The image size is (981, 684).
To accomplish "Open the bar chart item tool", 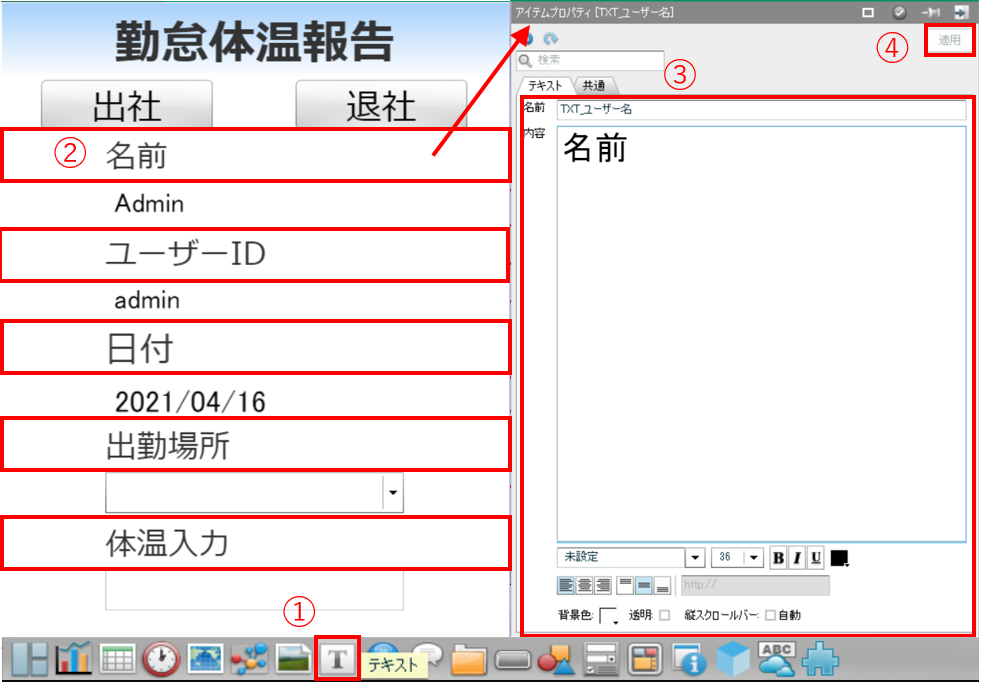I will click(x=72, y=659).
